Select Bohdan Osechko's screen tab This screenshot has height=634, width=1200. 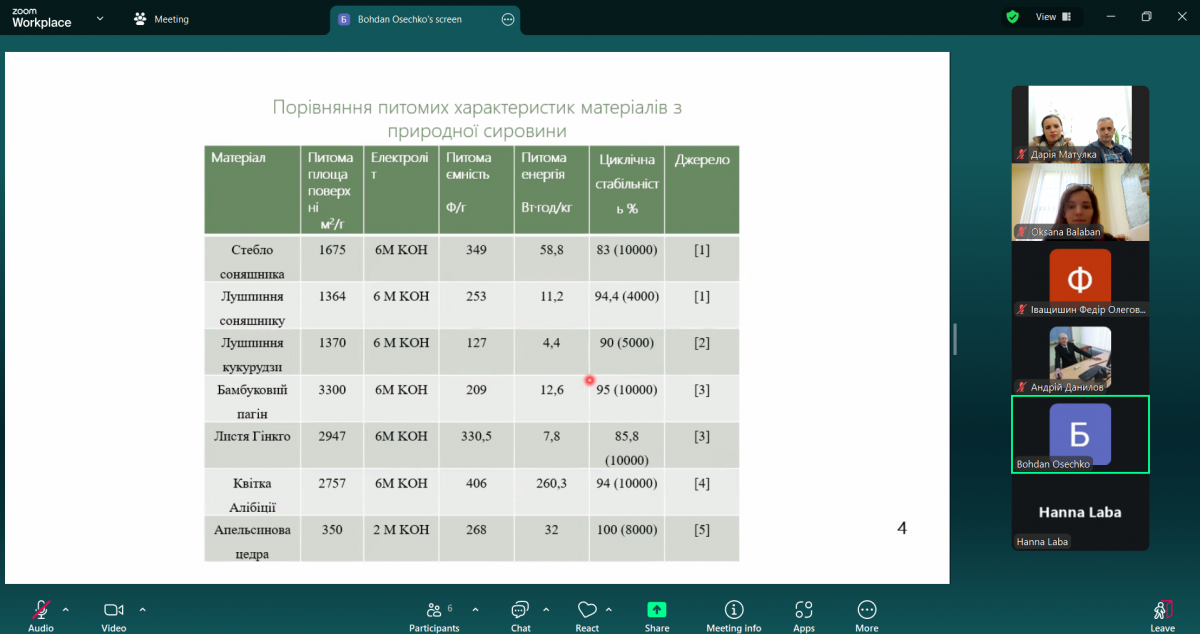coord(409,19)
